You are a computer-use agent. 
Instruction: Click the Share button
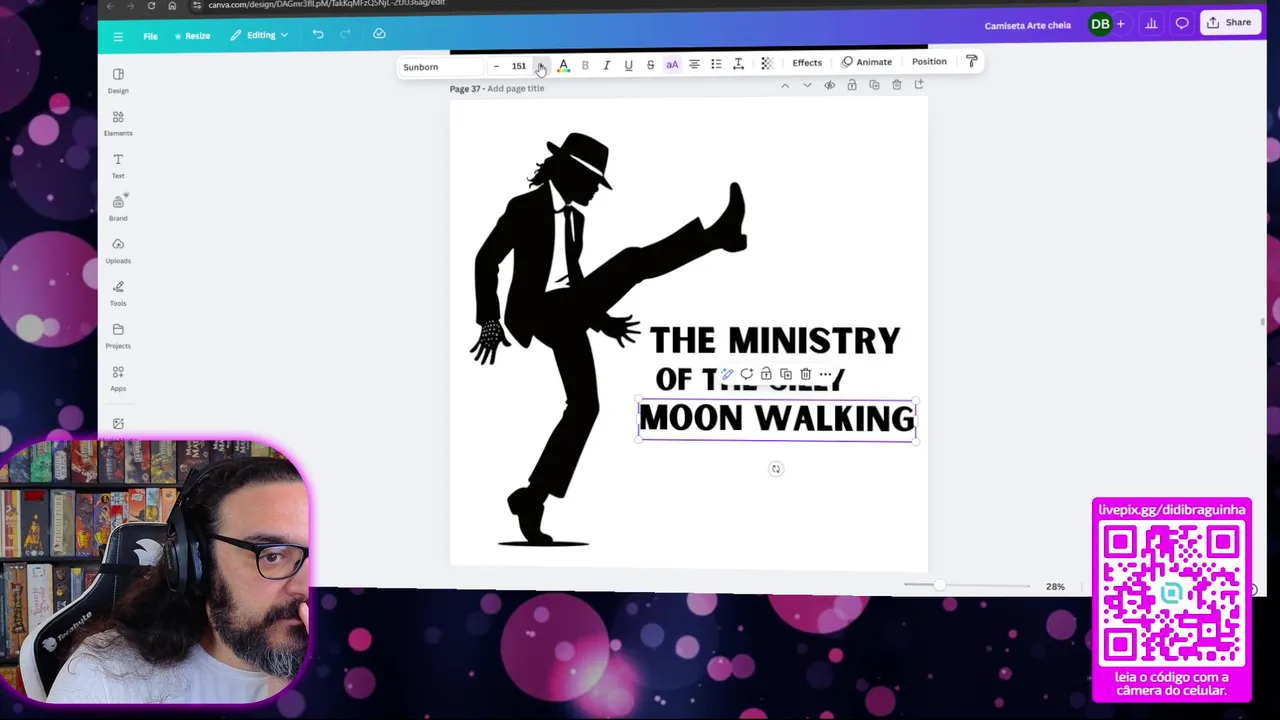1230,22
